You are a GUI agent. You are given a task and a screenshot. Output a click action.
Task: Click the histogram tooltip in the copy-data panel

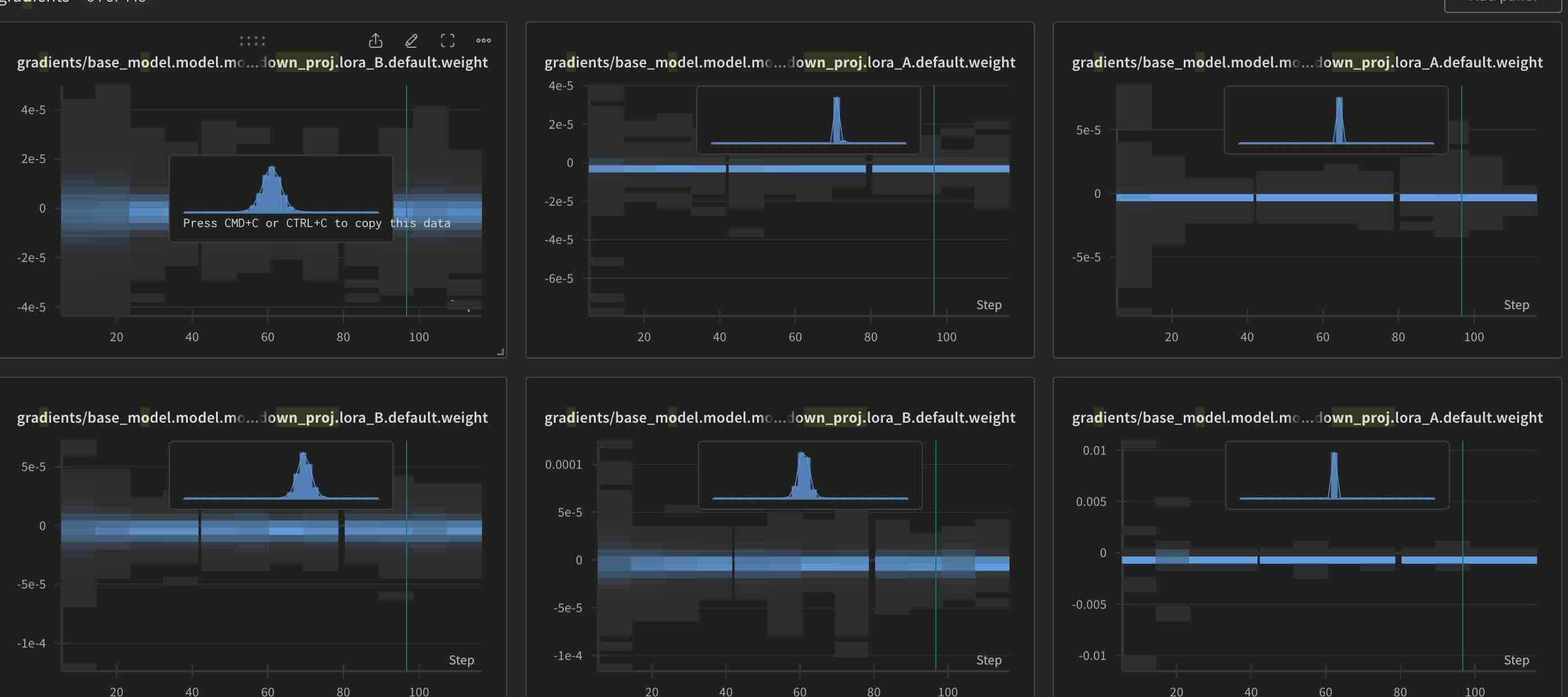pyautogui.click(x=281, y=198)
